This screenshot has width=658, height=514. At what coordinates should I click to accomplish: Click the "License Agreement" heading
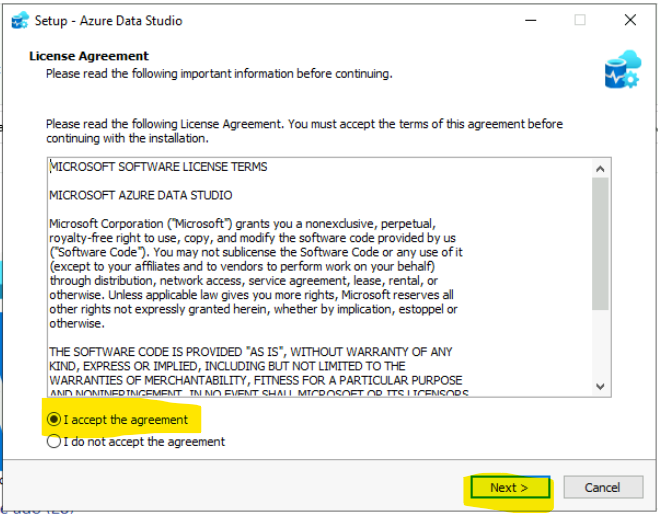coord(89,56)
